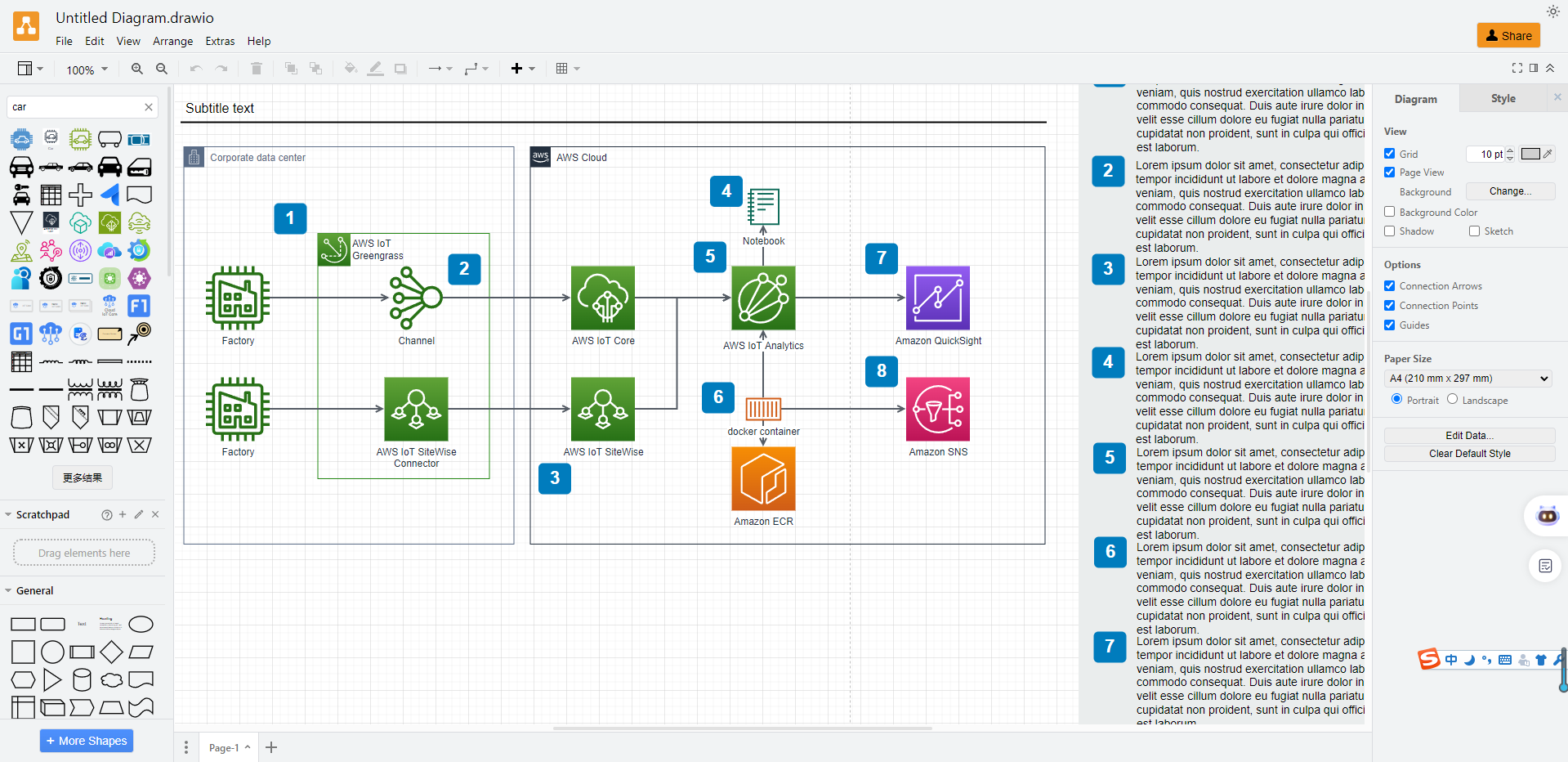The image size is (1568, 762).
Task: Open the sidebar view layout dropdown
Action: [30, 69]
